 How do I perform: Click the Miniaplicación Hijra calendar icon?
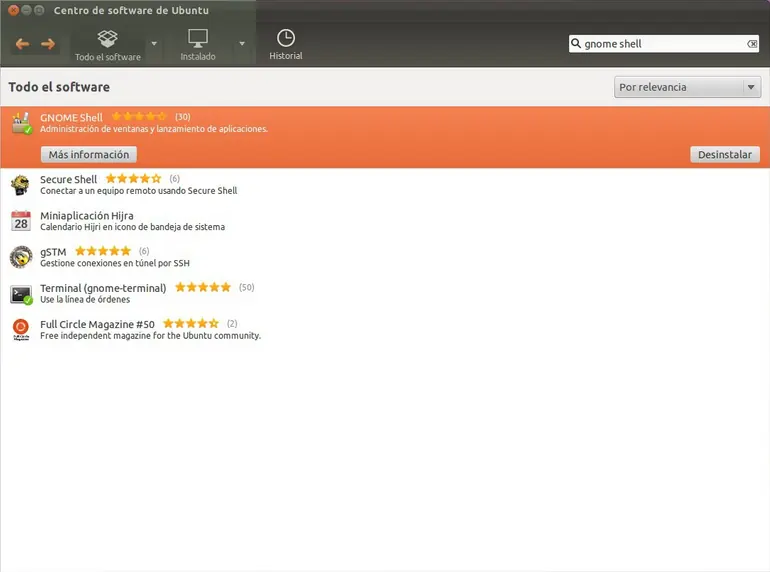tap(21, 221)
